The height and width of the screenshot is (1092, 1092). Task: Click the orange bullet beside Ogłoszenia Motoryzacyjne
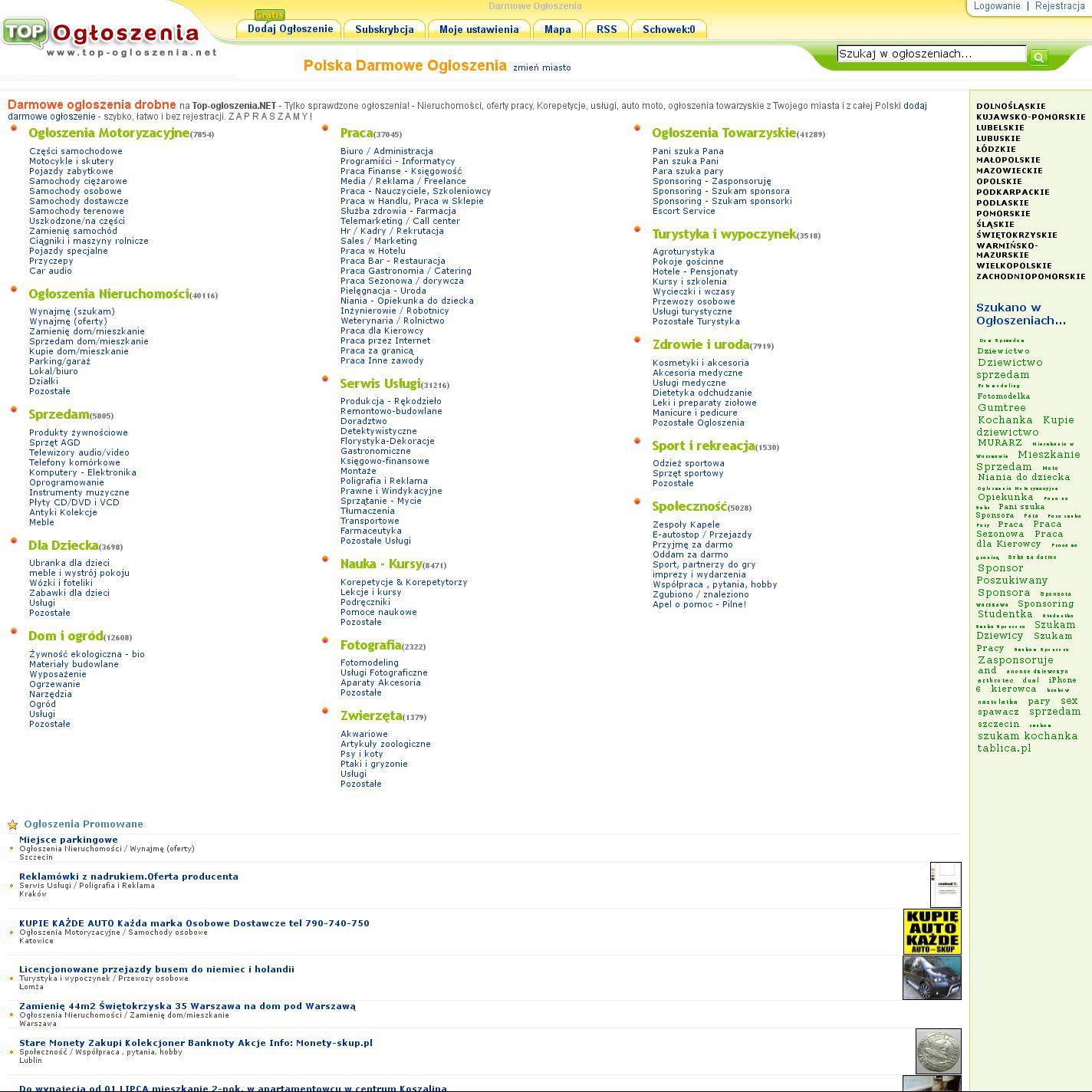[14, 128]
